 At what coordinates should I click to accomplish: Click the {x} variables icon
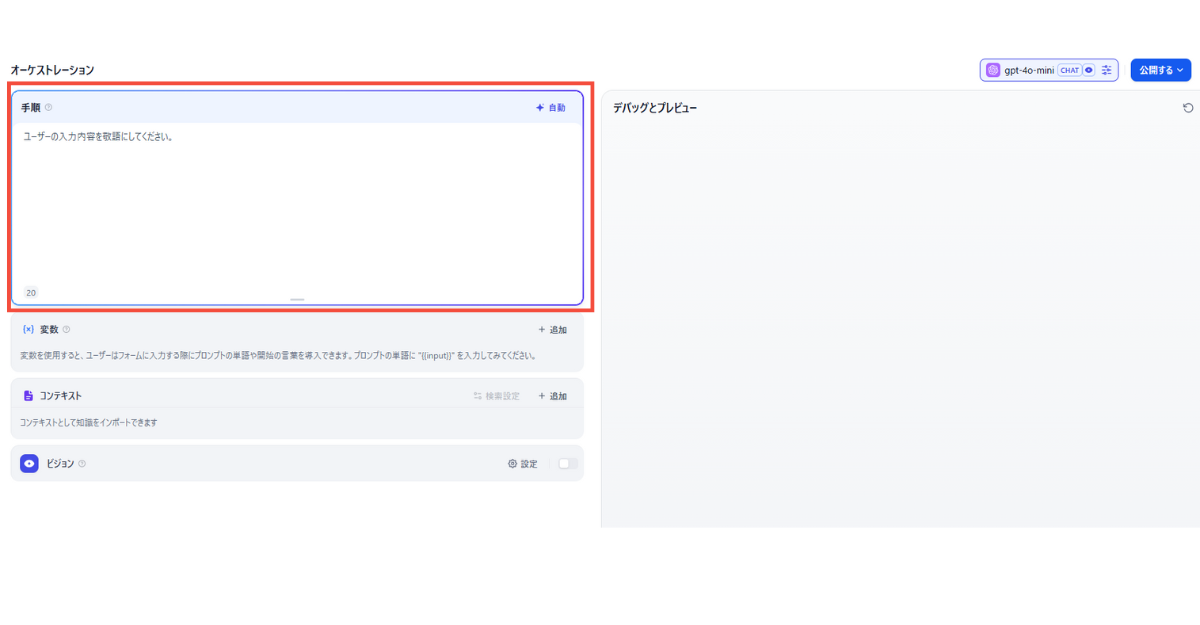(x=28, y=330)
